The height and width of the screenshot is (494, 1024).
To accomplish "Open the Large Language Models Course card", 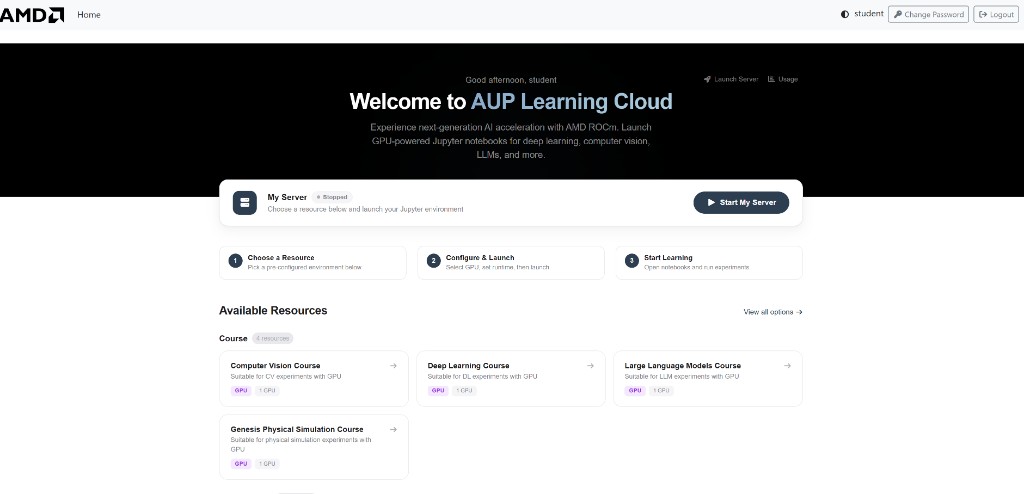I will point(708,378).
